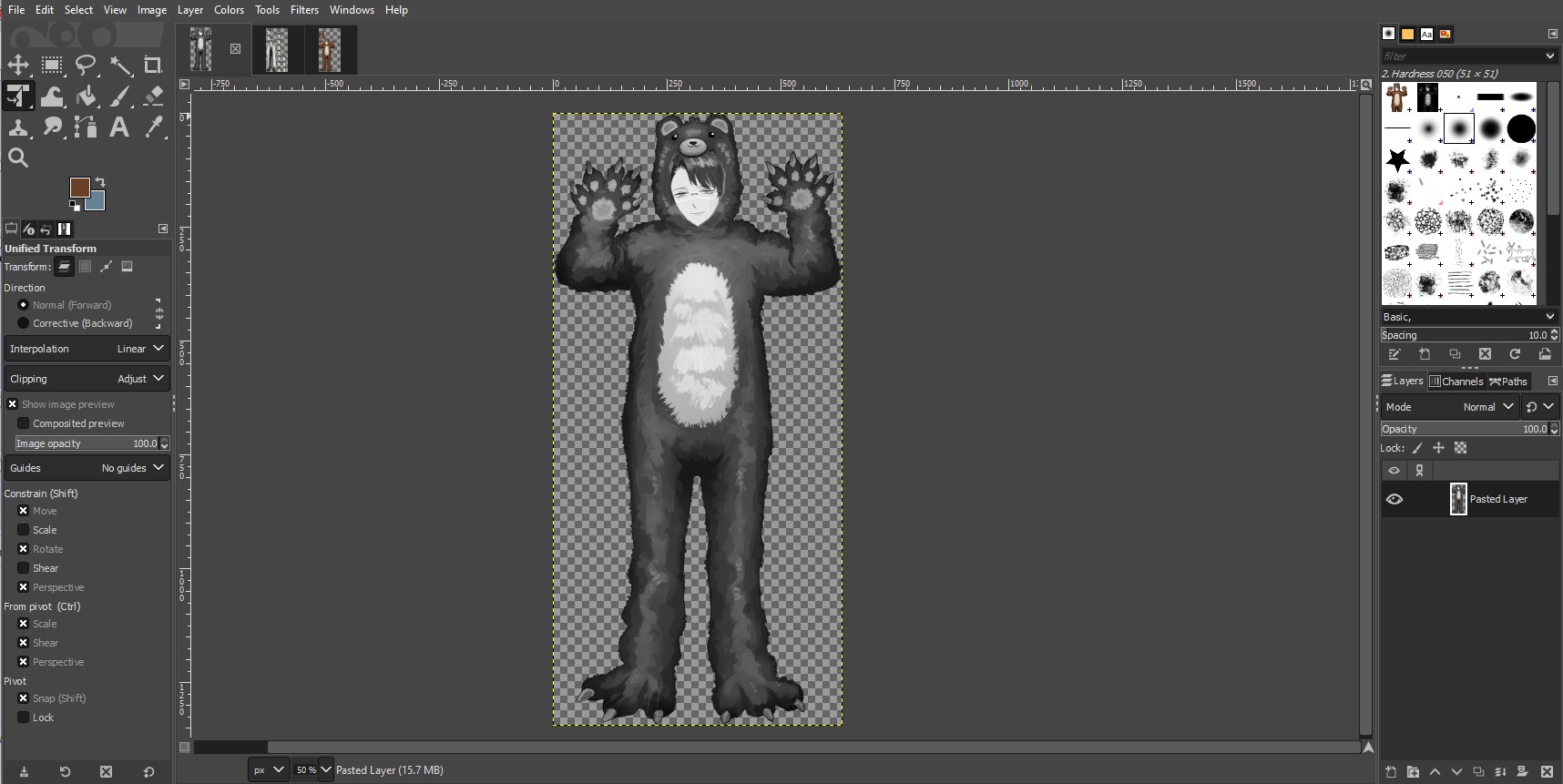This screenshot has width=1563, height=784.
Task: Open the Layer menu
Action: 190,10
